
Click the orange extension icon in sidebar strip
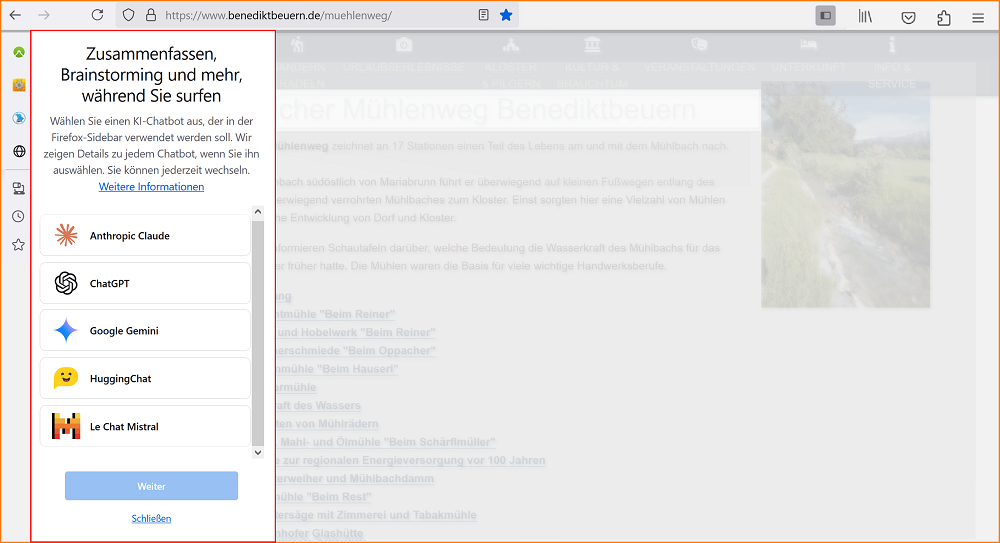coord(19,85)
